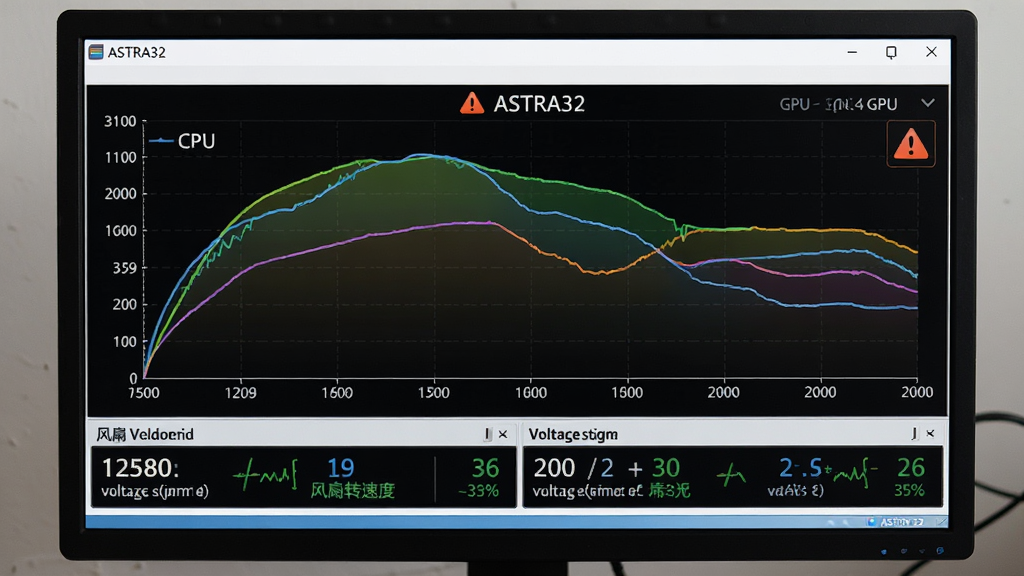Minimize the ASTRA32 window
Screen dimensions: 1024x576
pyautogui.click(x=852, y=52)
